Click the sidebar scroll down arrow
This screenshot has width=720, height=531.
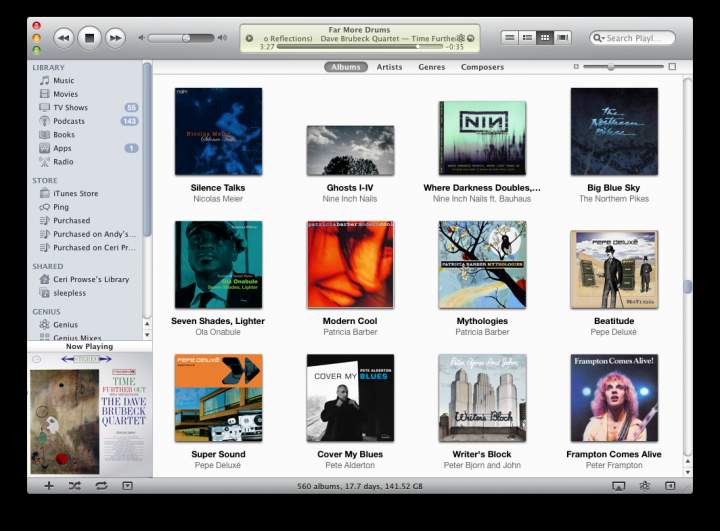click(147, 335)
